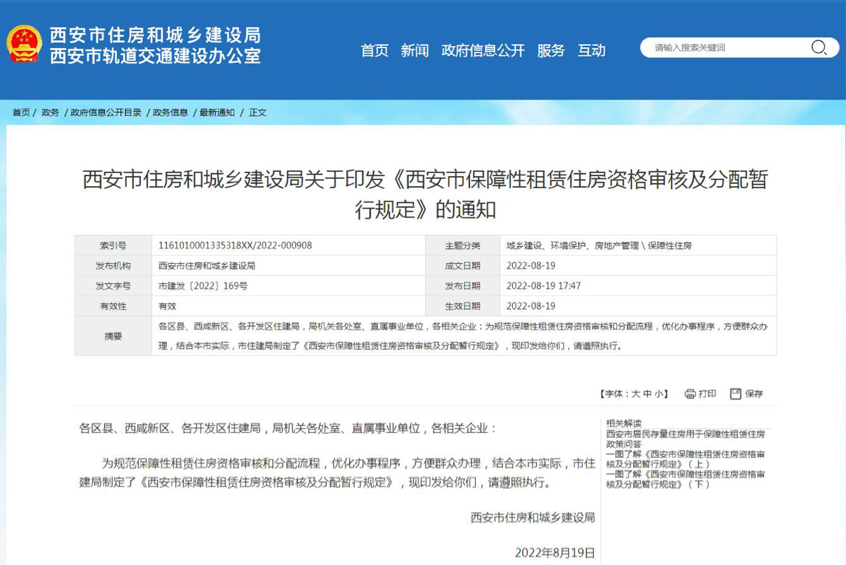Open 政务信息 breadcrumb link
Image resolution: width=846 pixels, height=565 pixels.
[170, 113]
